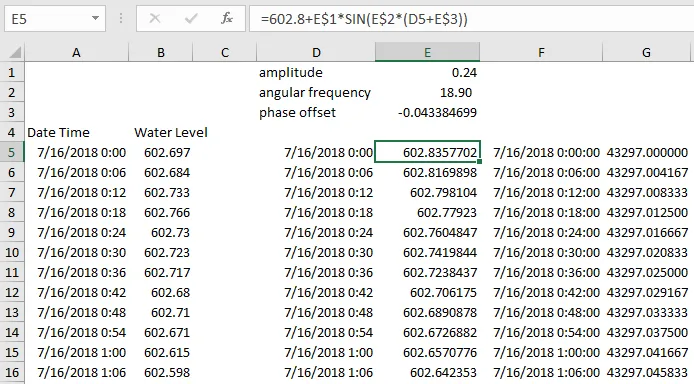Image resolution: width=694 pixels, height=384 pixels.
Task: Select cell with water level 602.766
Action: click(x=161, y=212)
